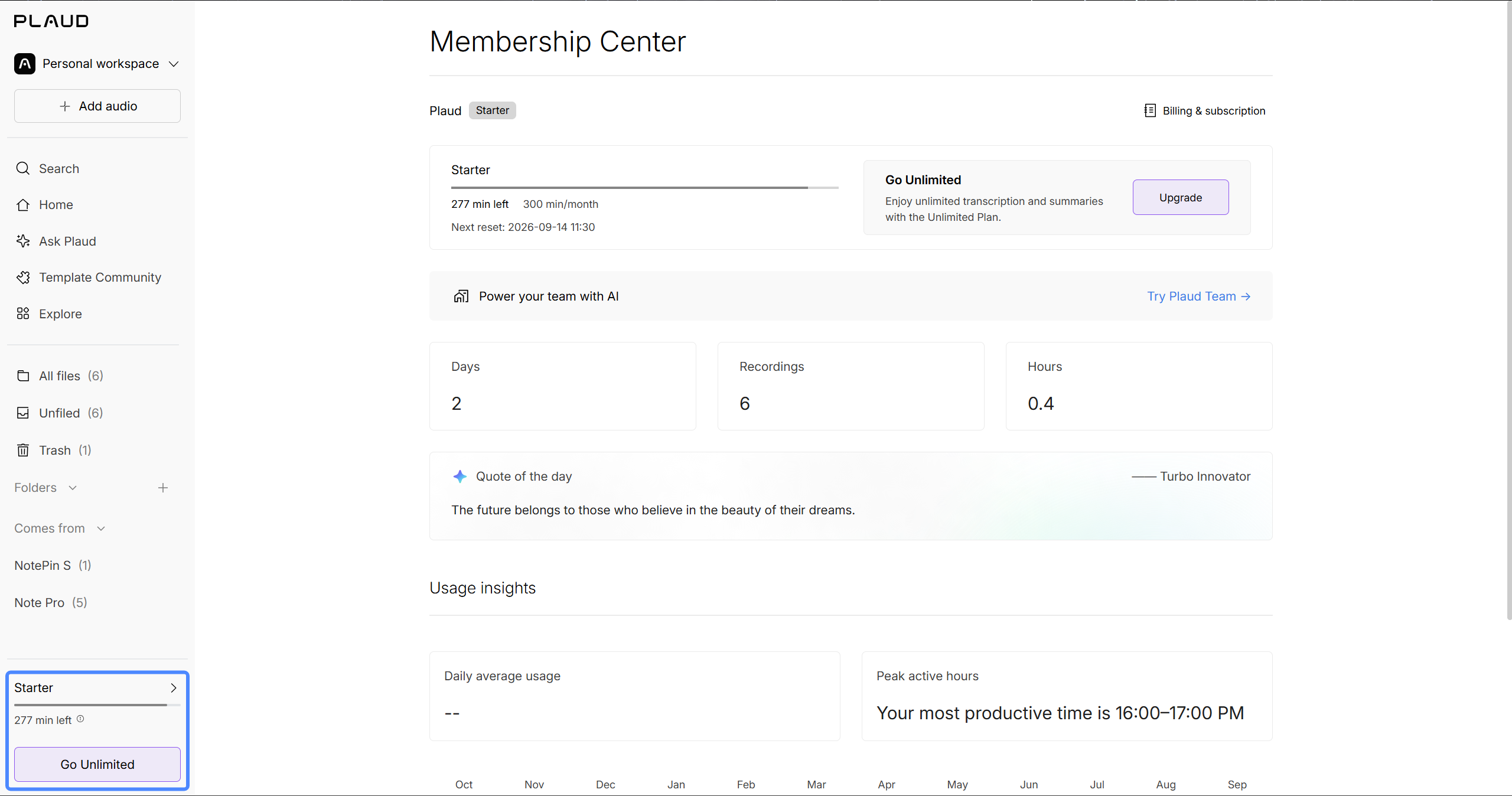The width and height of the screenshot is (1512, 796).
Task: Filter by NotePin S (1)
Action: click(53, 566)
